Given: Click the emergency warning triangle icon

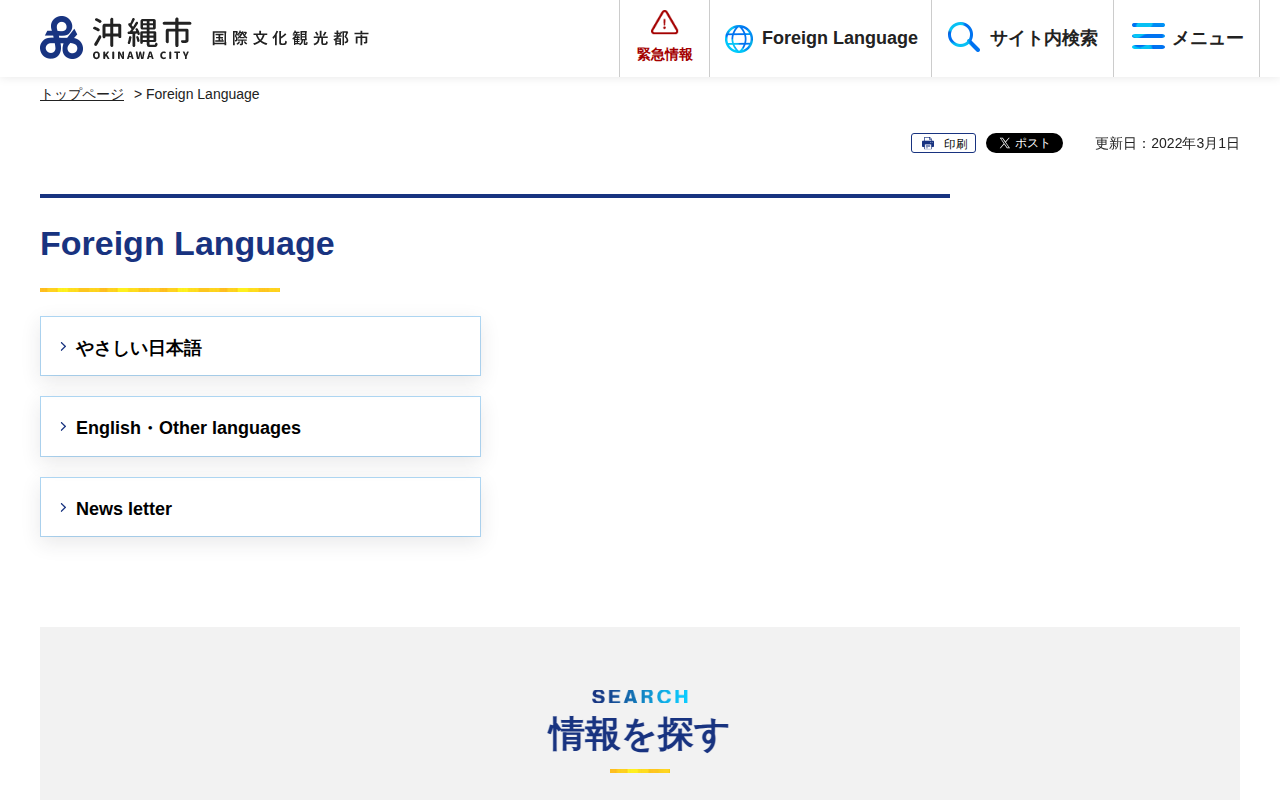Looking at the screenshot, I should [x=664, y=23].
